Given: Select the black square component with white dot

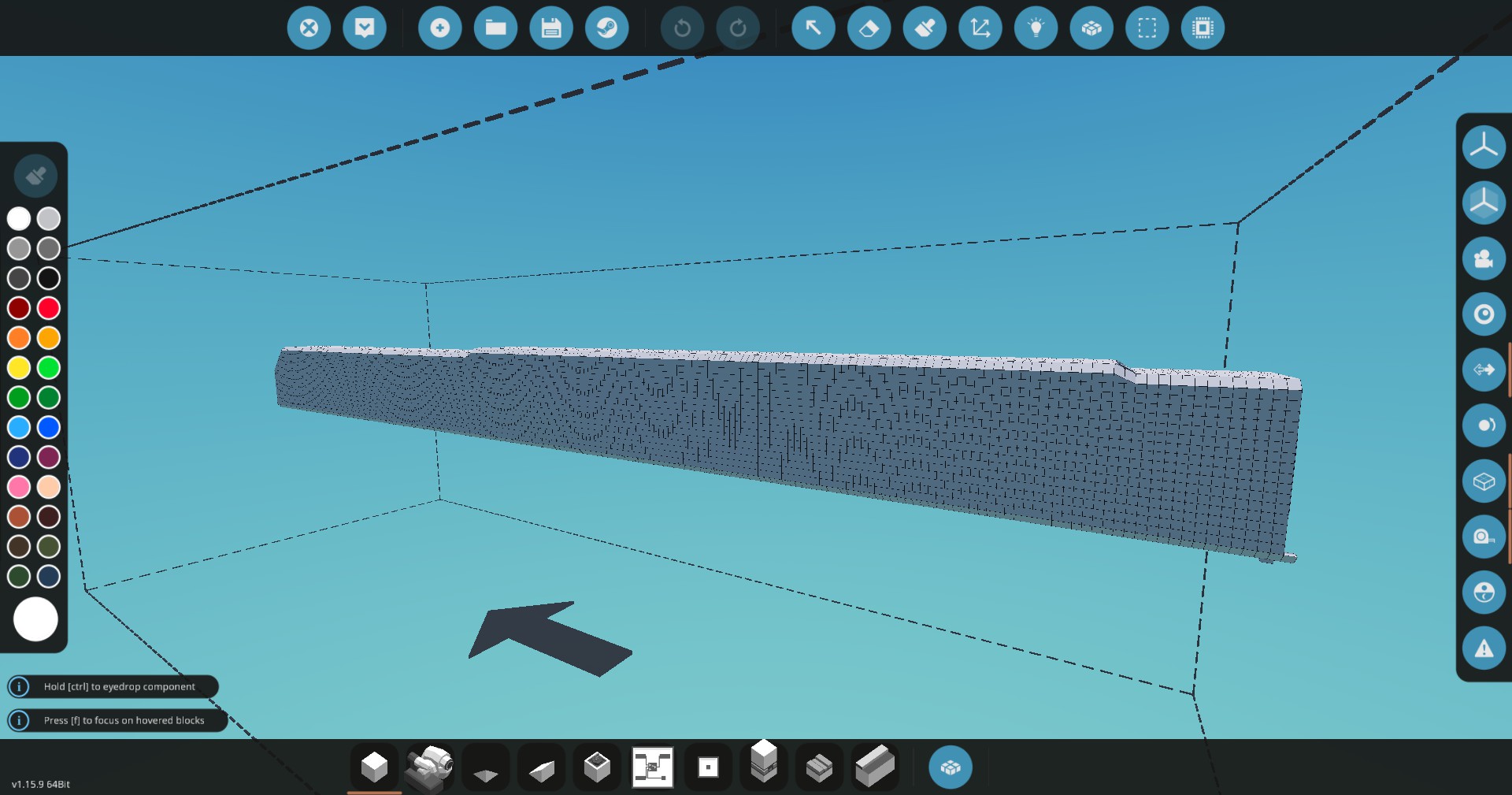Looking at the screenshot, I should (708, 767).
